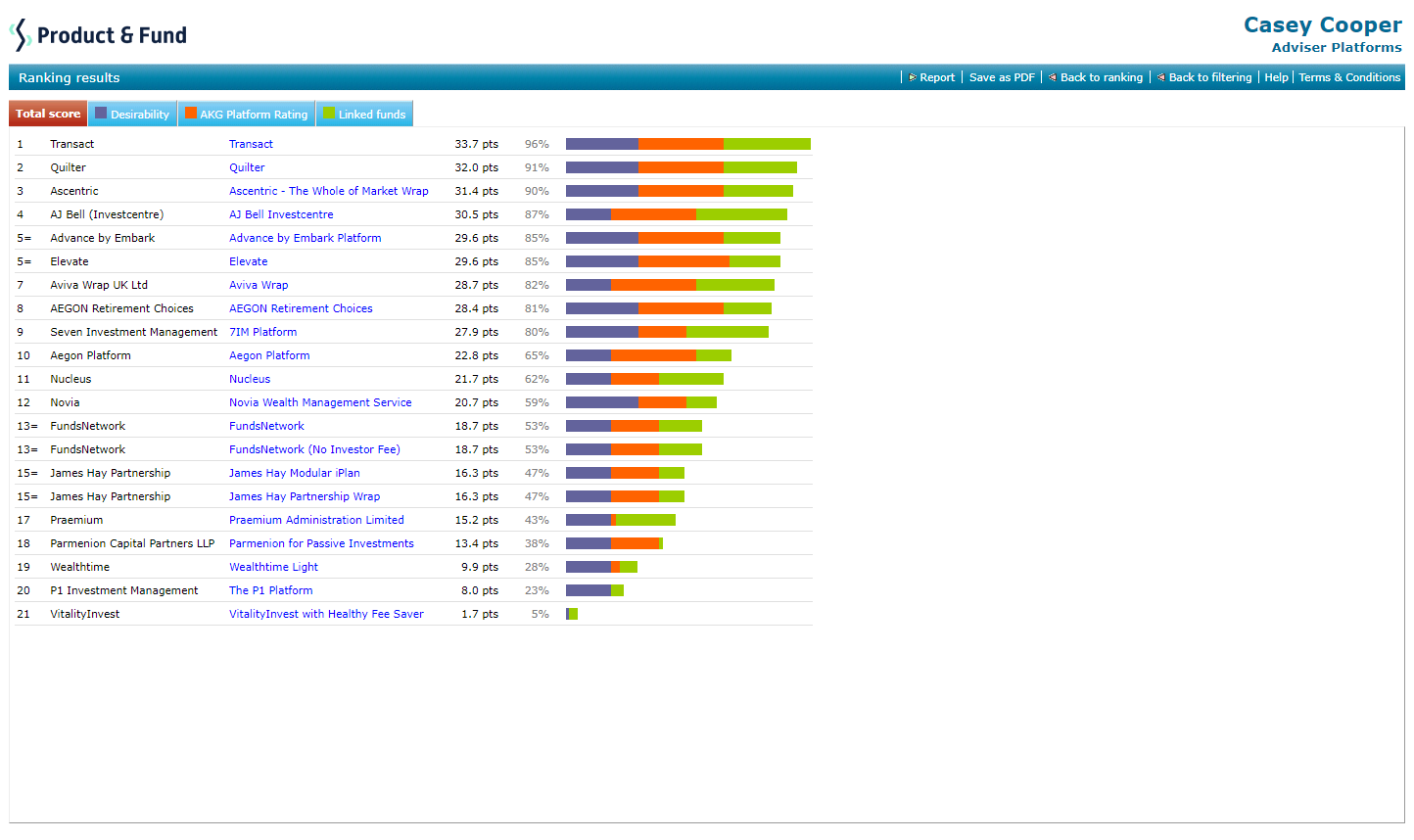Click the P1 Investment Management provider name
1414x840 pixels.
click(x=124, y=590)
